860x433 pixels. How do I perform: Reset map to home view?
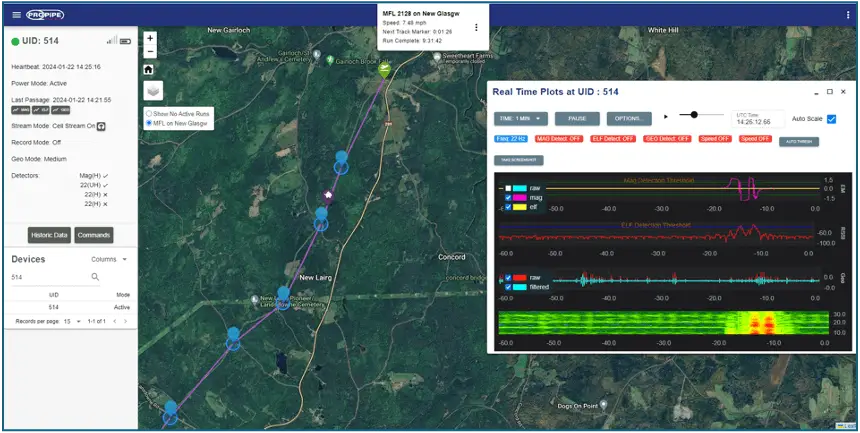(x=149, y=70)
